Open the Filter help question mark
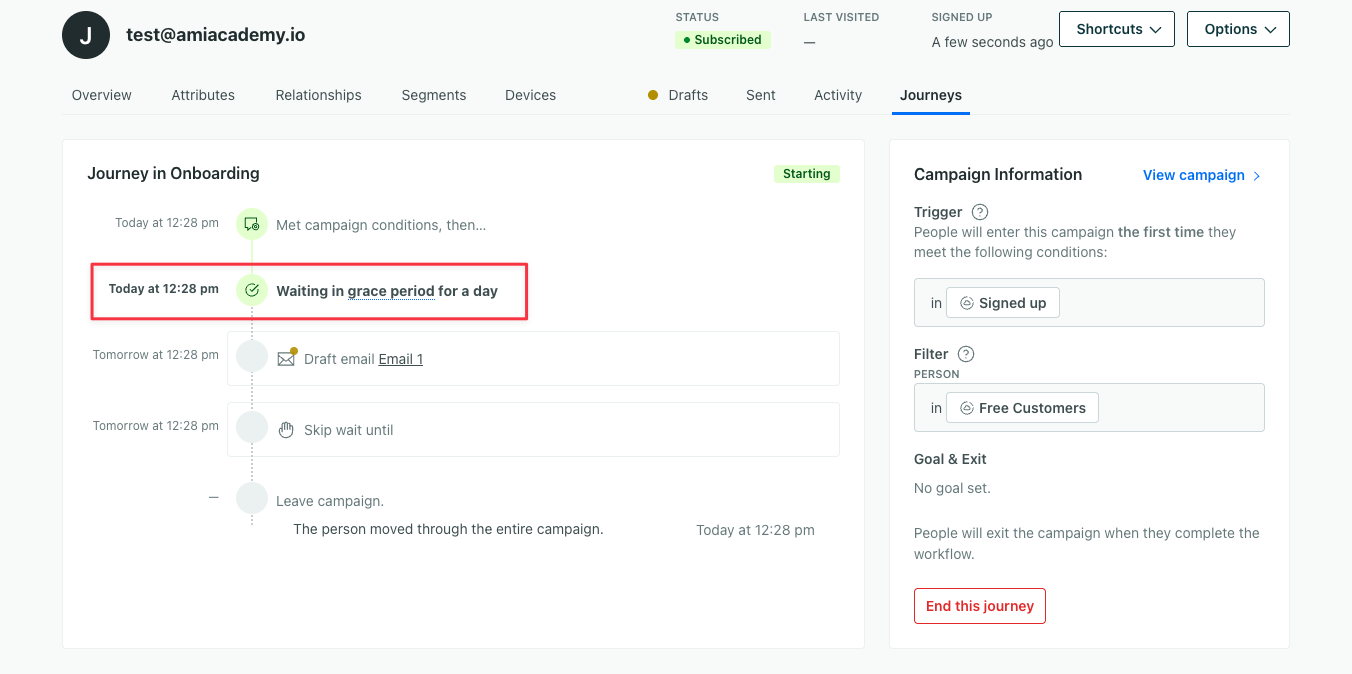 [964, 353]
